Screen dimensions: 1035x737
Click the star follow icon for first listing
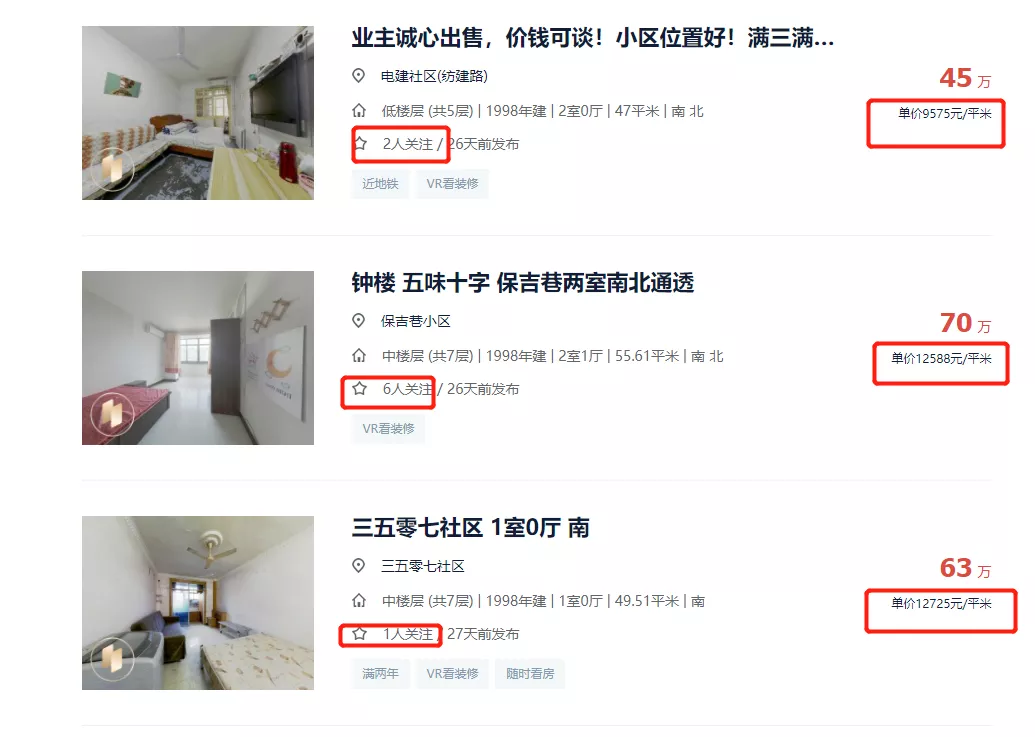pos(360,143)
